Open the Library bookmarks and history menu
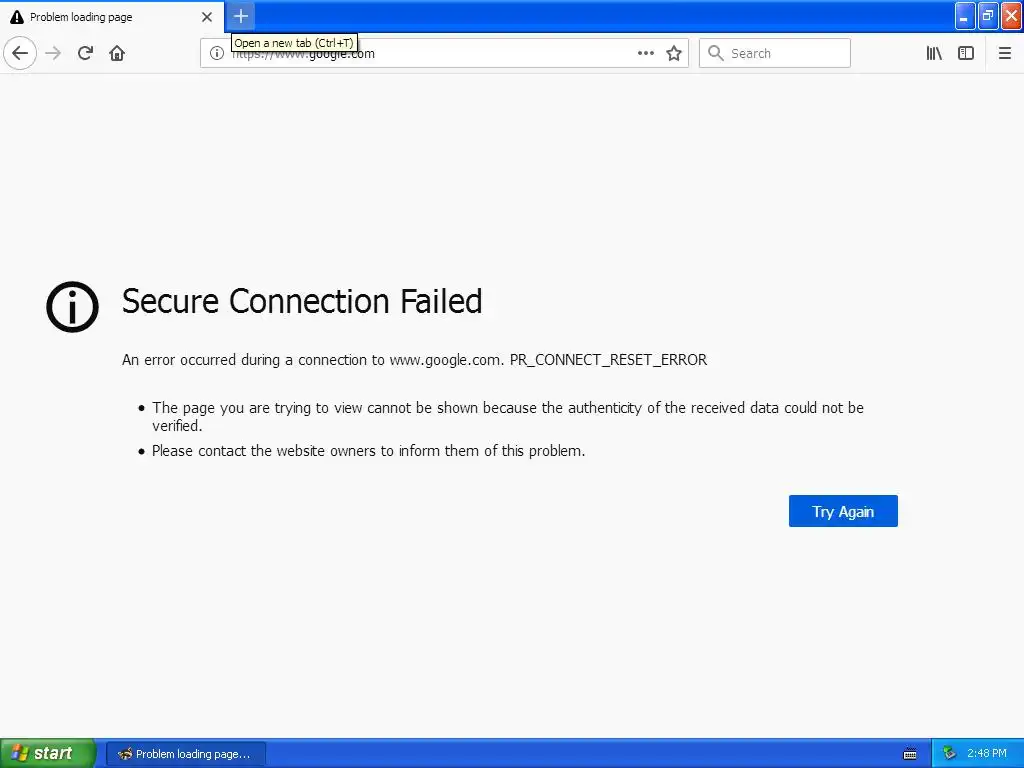The height and width of the screenshot is (768, 1024). point(934,53)
